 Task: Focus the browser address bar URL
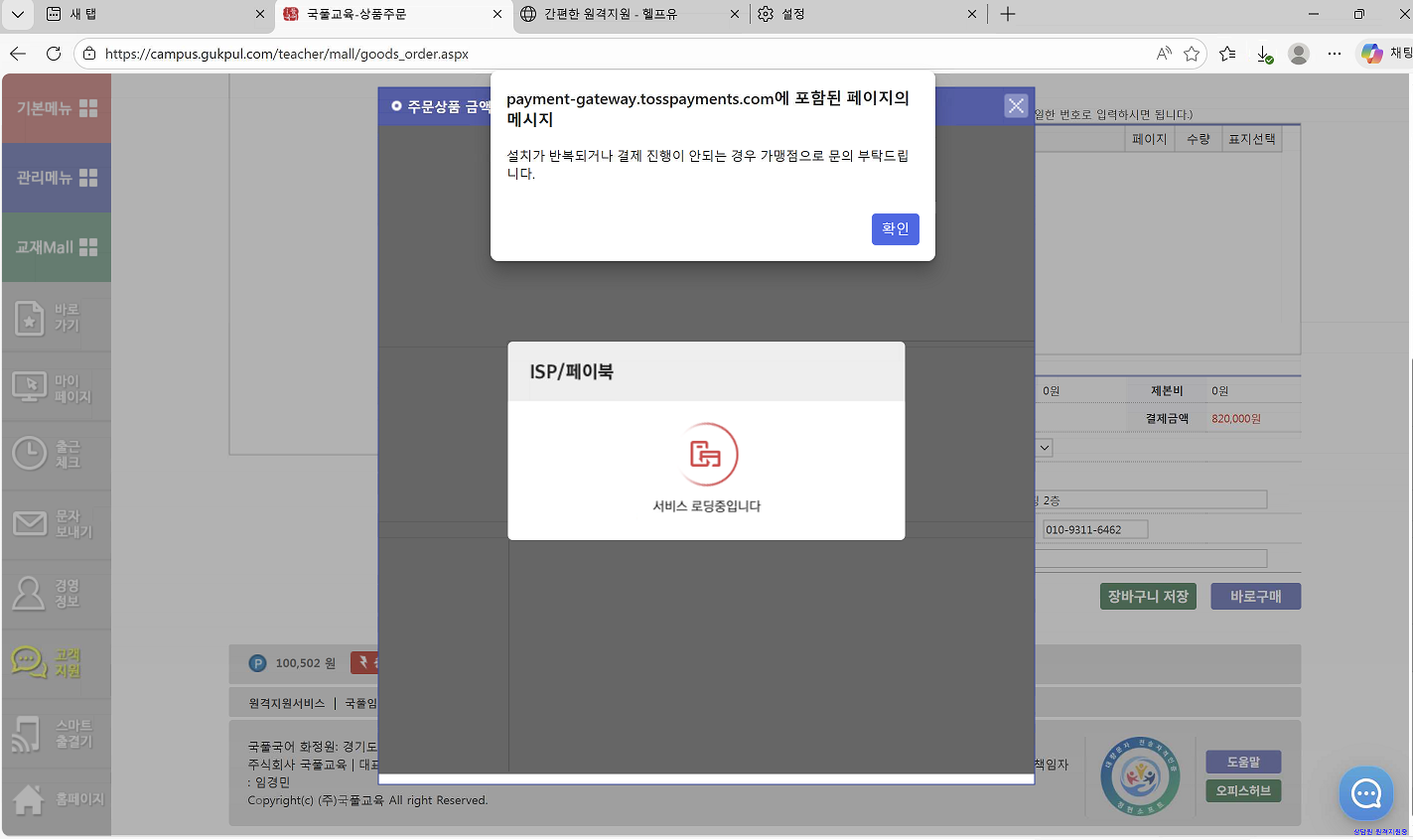pyautogui.click(x=287, y=54)
